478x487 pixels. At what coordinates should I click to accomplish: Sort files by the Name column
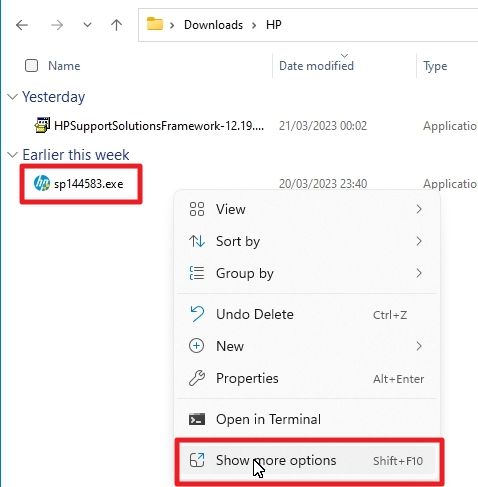64,66
